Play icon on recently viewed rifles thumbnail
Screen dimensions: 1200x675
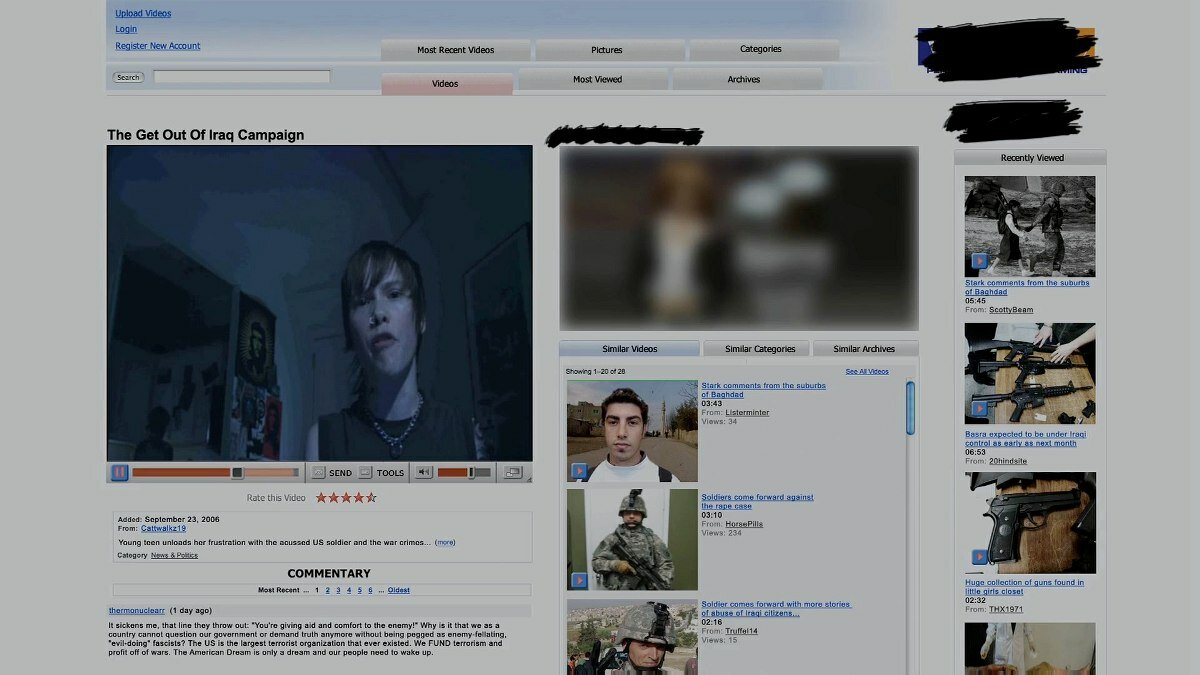[x=979, y=409]
